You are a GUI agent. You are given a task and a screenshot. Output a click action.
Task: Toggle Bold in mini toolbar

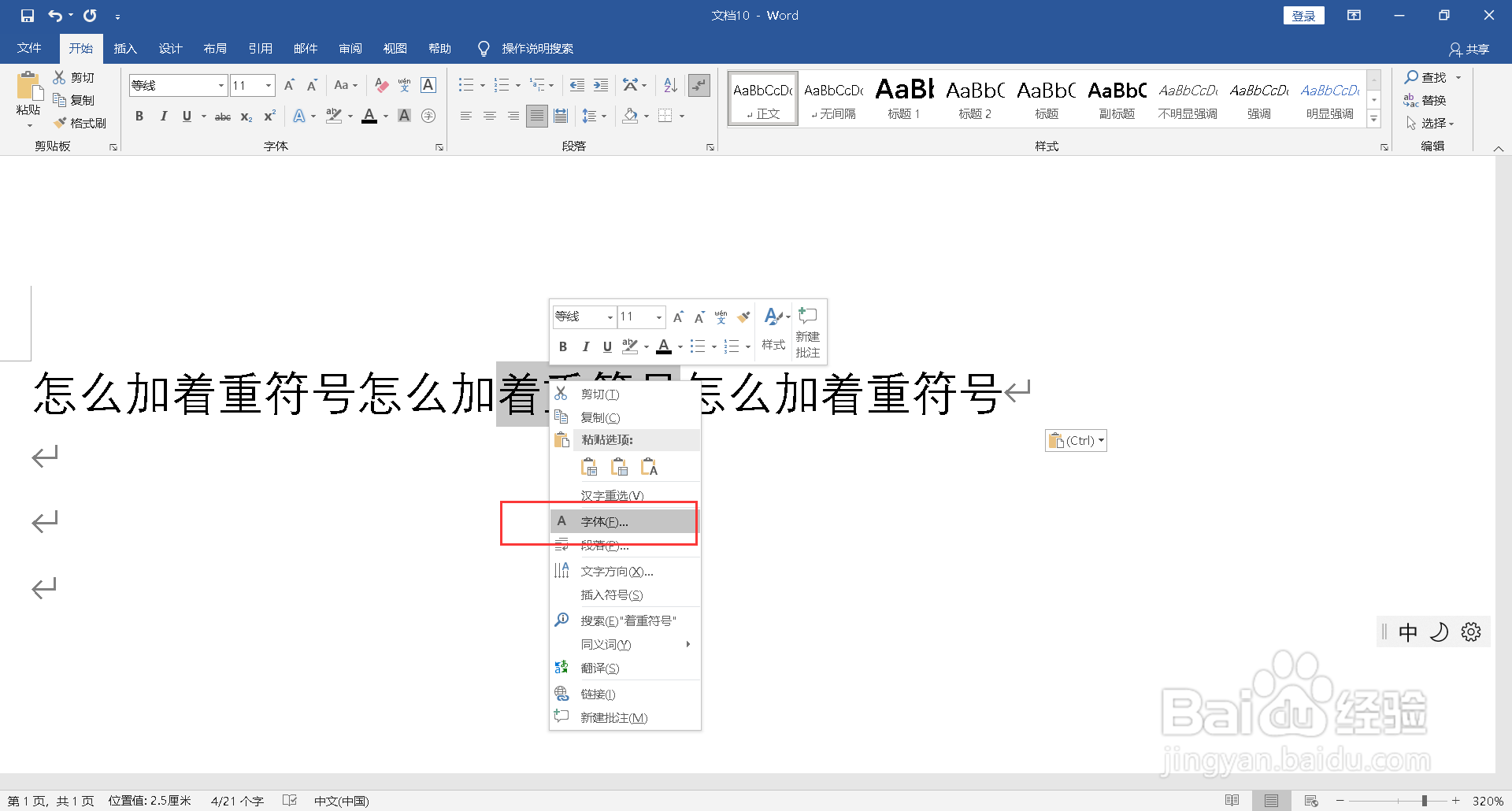tap(563, 346)
